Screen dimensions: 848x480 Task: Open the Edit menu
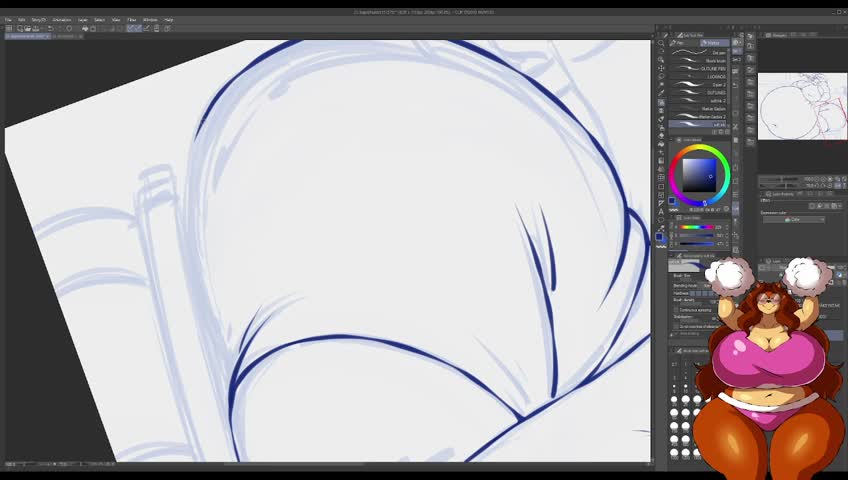(22, 20)
